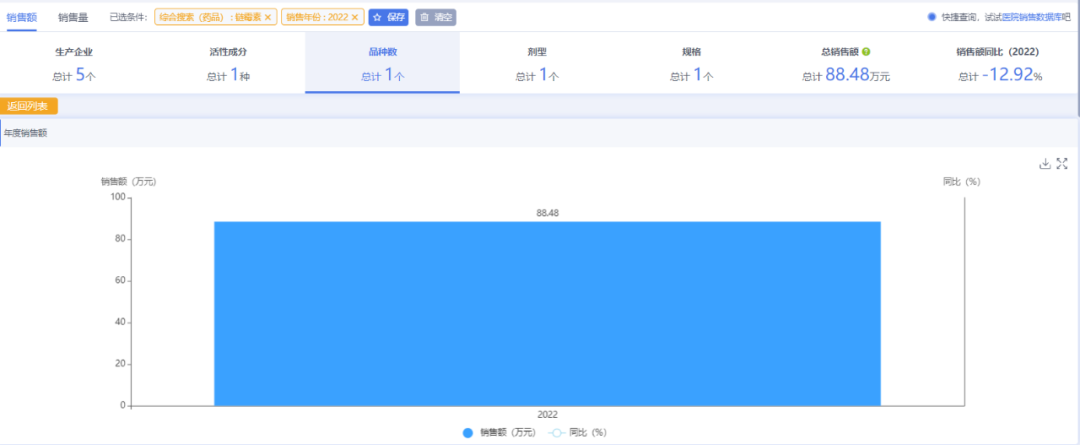Switch to the 销售额 tab

point(21,17)
